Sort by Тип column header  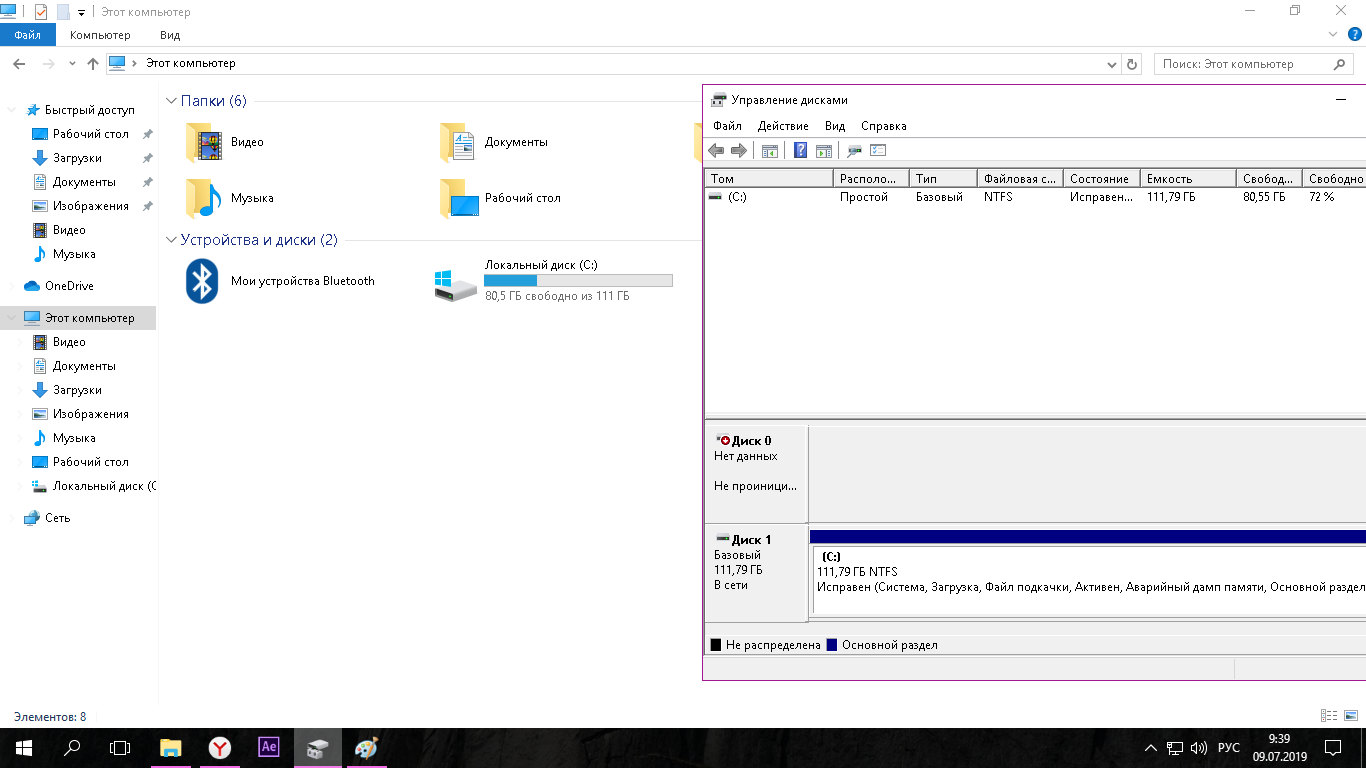pyautogui.click(x=943, y=178)
